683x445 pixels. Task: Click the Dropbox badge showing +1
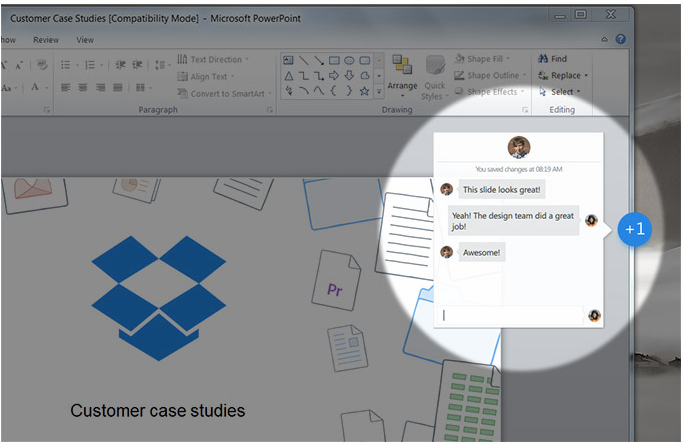(634, 229)
